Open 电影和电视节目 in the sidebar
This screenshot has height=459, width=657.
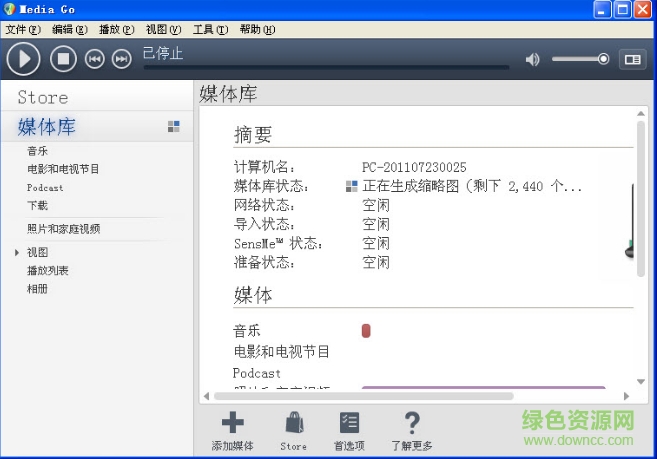click(x=63, y=169)
